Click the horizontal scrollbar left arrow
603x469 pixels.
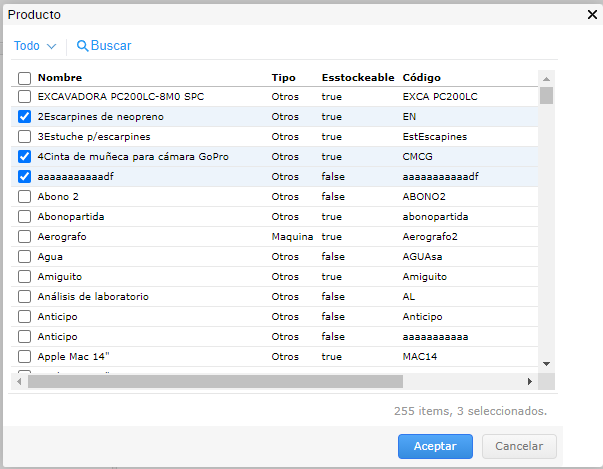pyautogui.click(x=17, y=381)
